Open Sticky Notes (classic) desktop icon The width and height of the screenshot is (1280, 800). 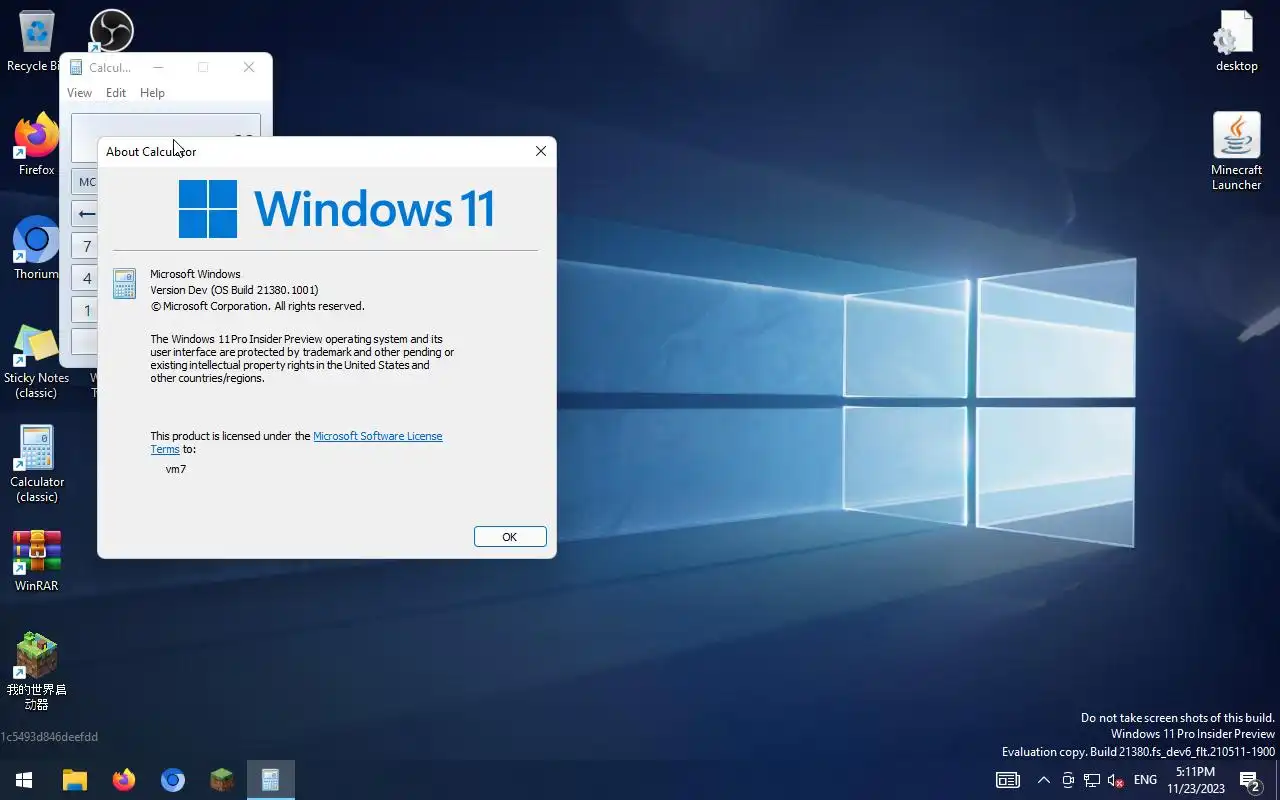pos(37,360)
